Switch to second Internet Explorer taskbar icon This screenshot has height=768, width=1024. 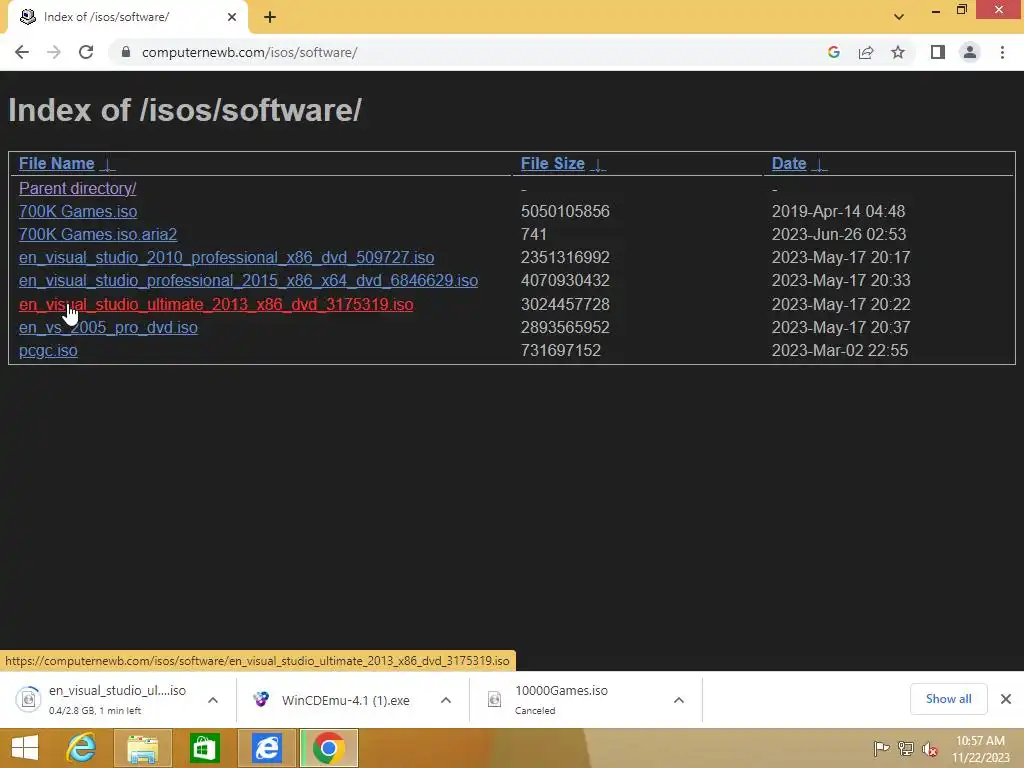[x=266, y=748]
